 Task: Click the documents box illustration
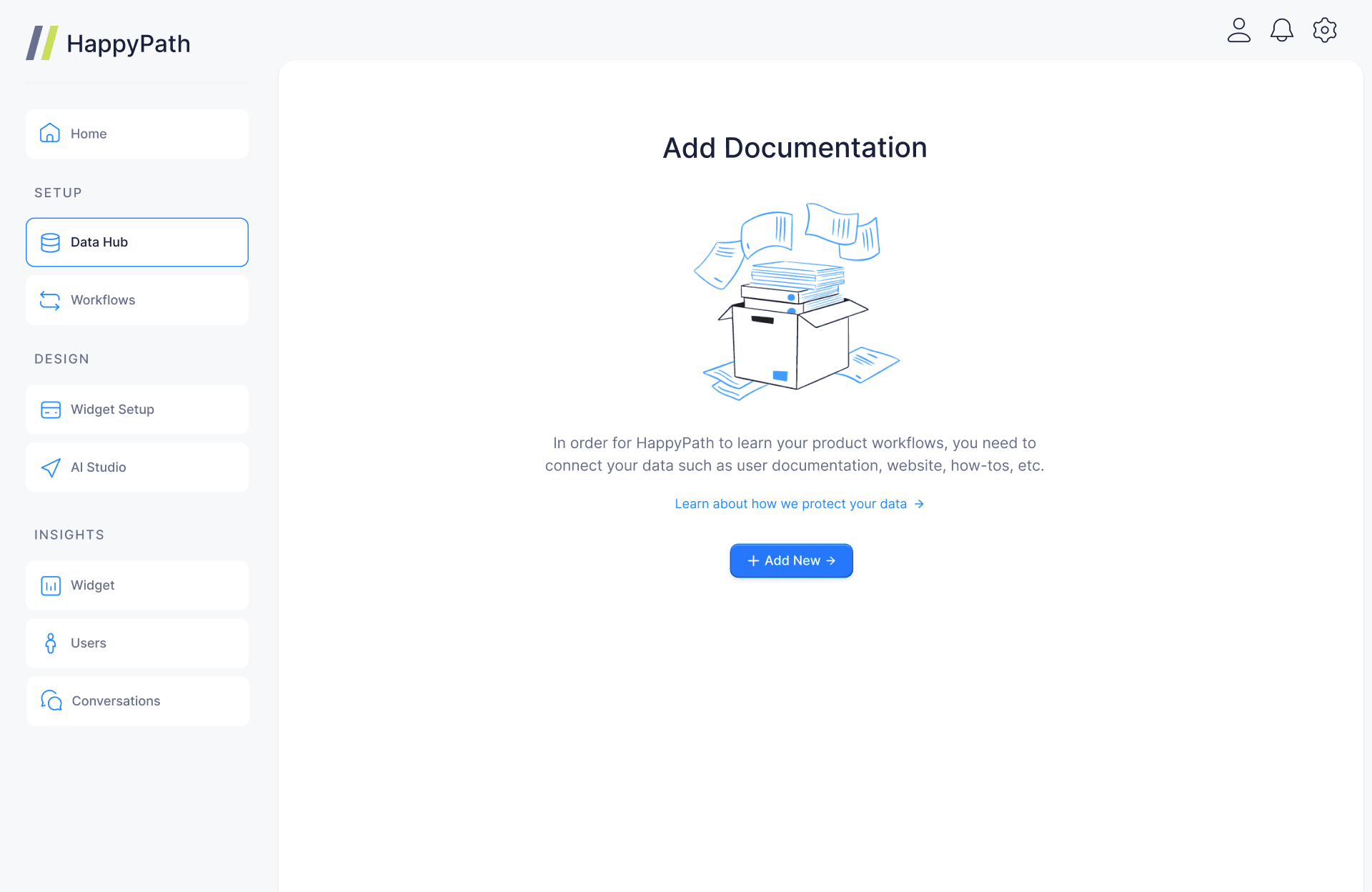[797, 302]
